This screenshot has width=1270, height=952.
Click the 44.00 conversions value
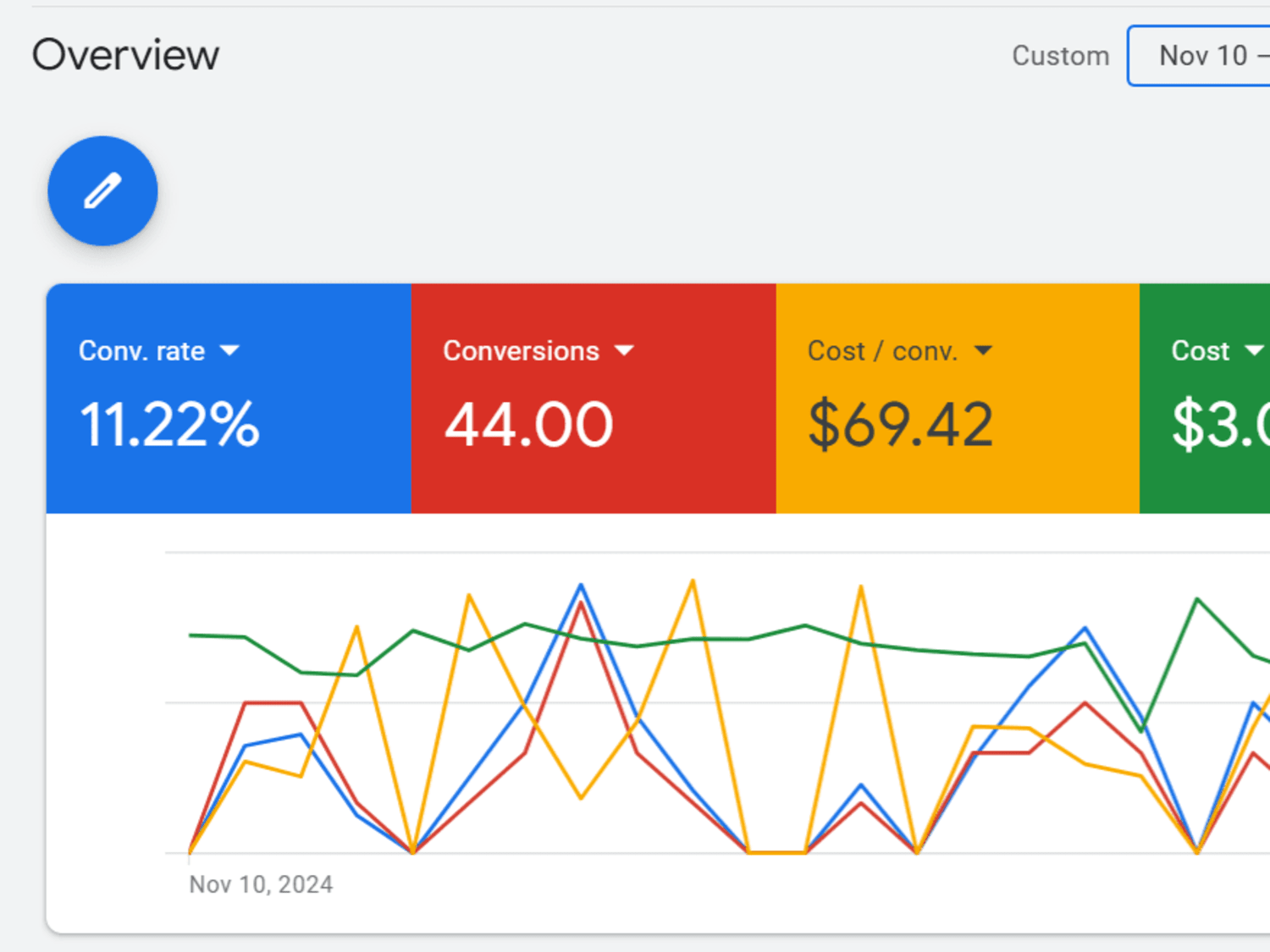point(528,424)
